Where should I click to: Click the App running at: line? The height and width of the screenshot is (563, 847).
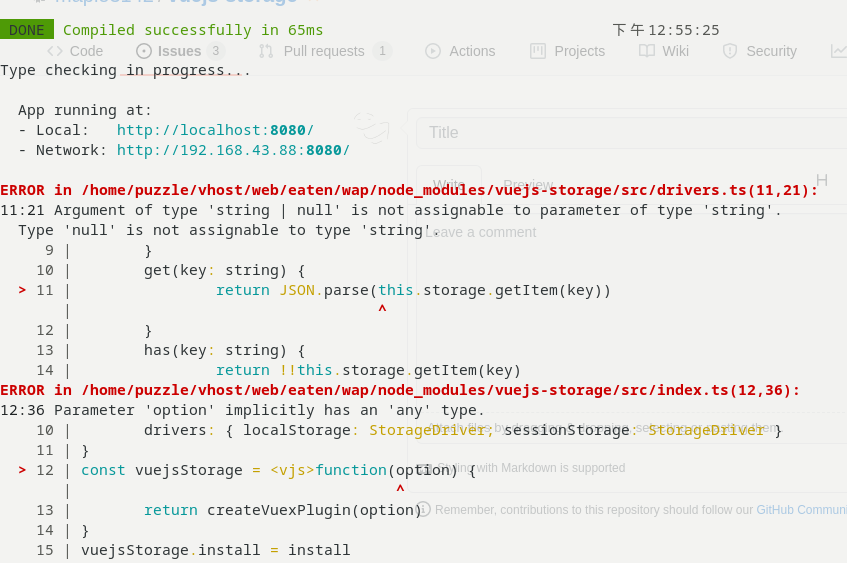85,110
